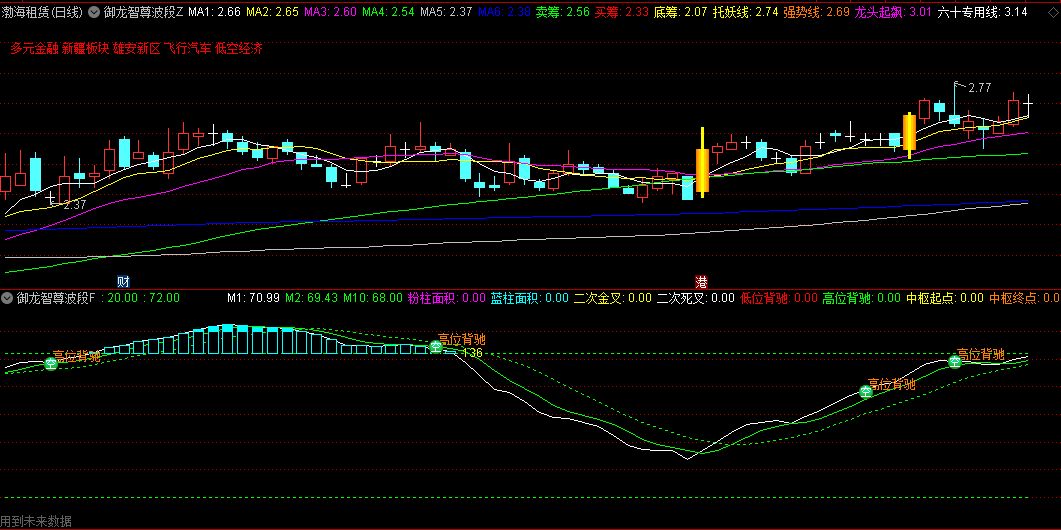Image resolution: width=1061 pixels, height=530 pixels.
Task: Click the yellow MA2: 2.65 legend value
Action: pos(272,12)
